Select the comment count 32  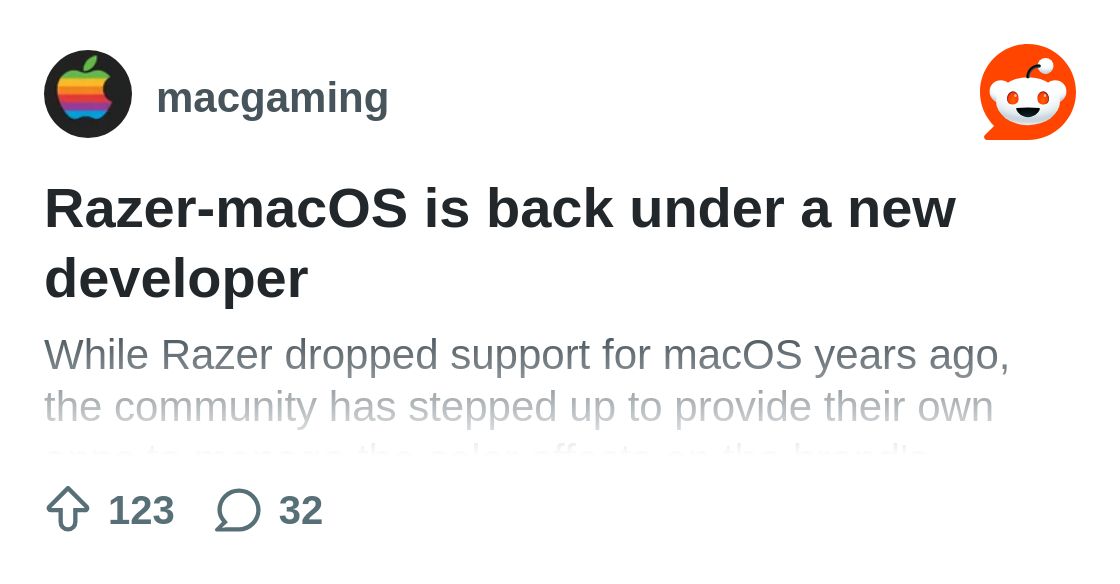(301, 510)
